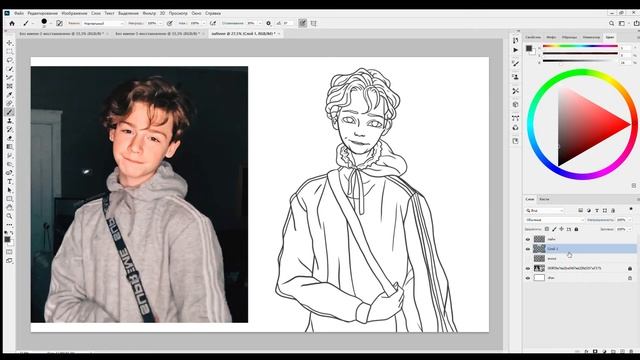Toggle pressure-controlled brush size button
Screen dimensions: 640x360
coord(302,23)
